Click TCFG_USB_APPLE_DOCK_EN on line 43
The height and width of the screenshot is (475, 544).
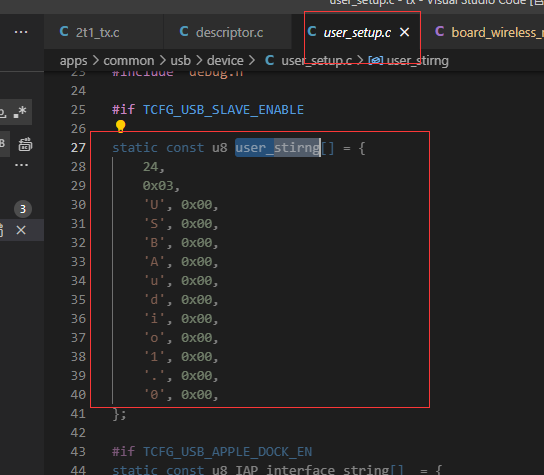click(x=228, y=452)
